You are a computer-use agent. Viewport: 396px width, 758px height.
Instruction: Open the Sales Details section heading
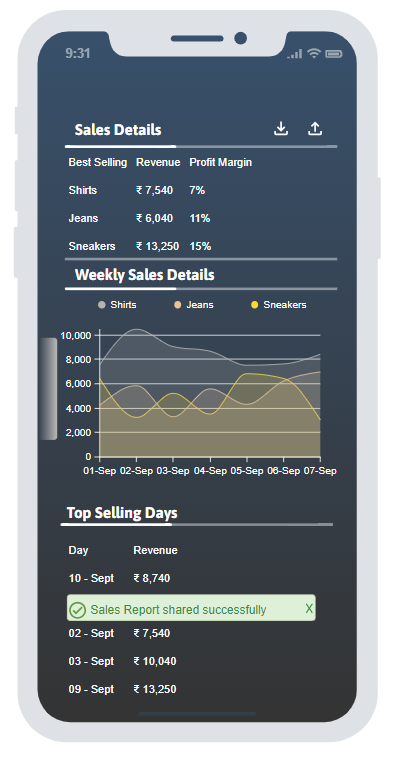pos(118,130)
